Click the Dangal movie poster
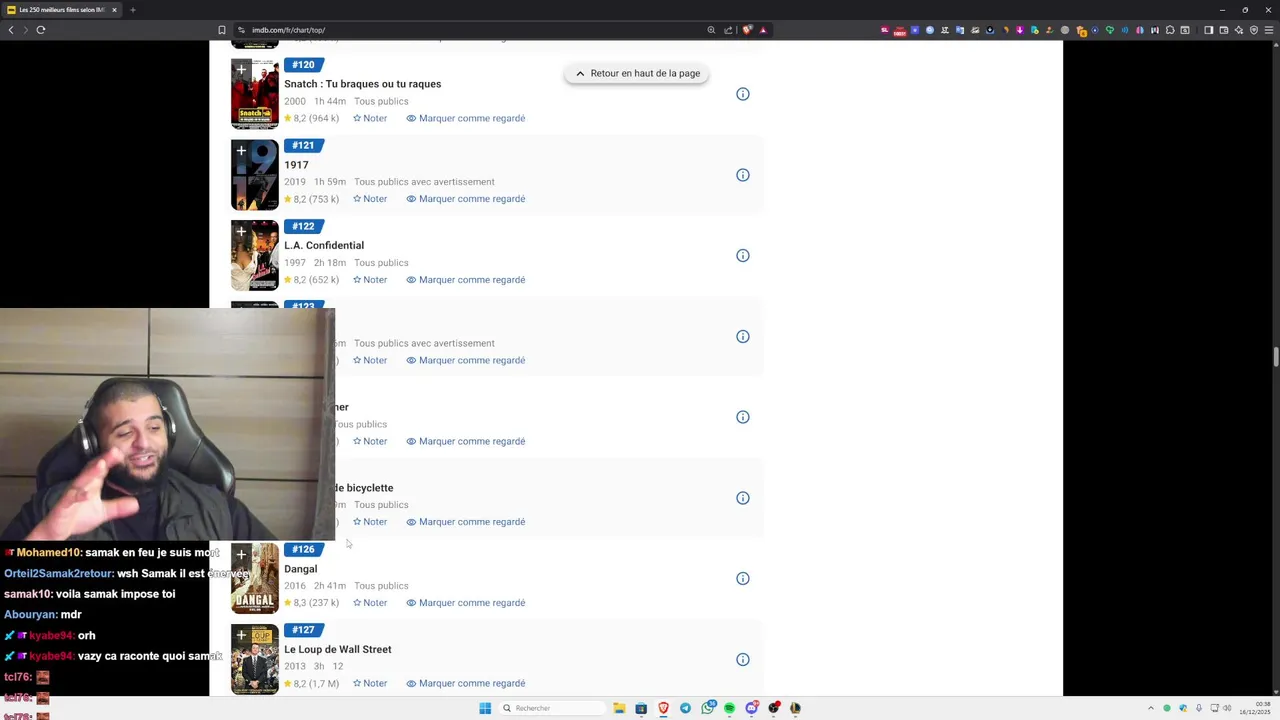The width and height of the screenshot is (1280, 720). coord(255,579)
